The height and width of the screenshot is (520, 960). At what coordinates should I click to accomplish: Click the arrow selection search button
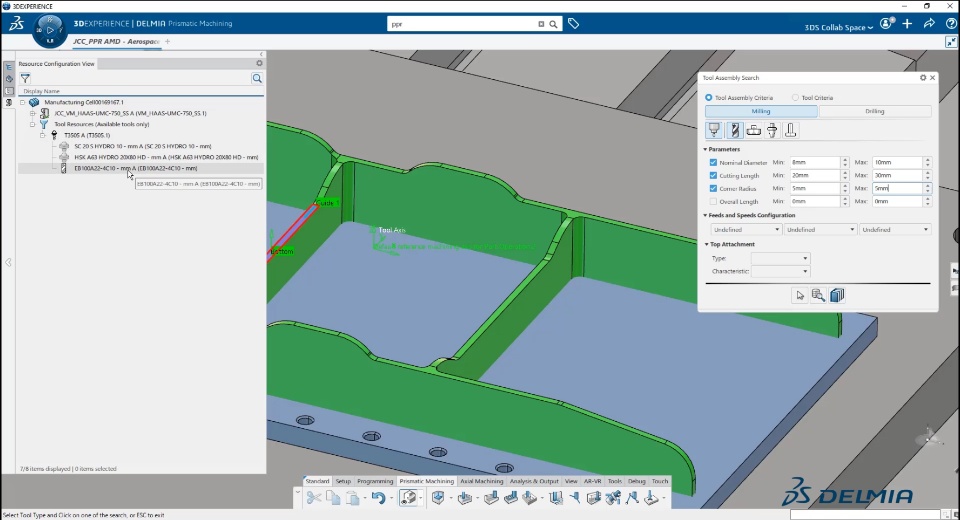point(800,295)
